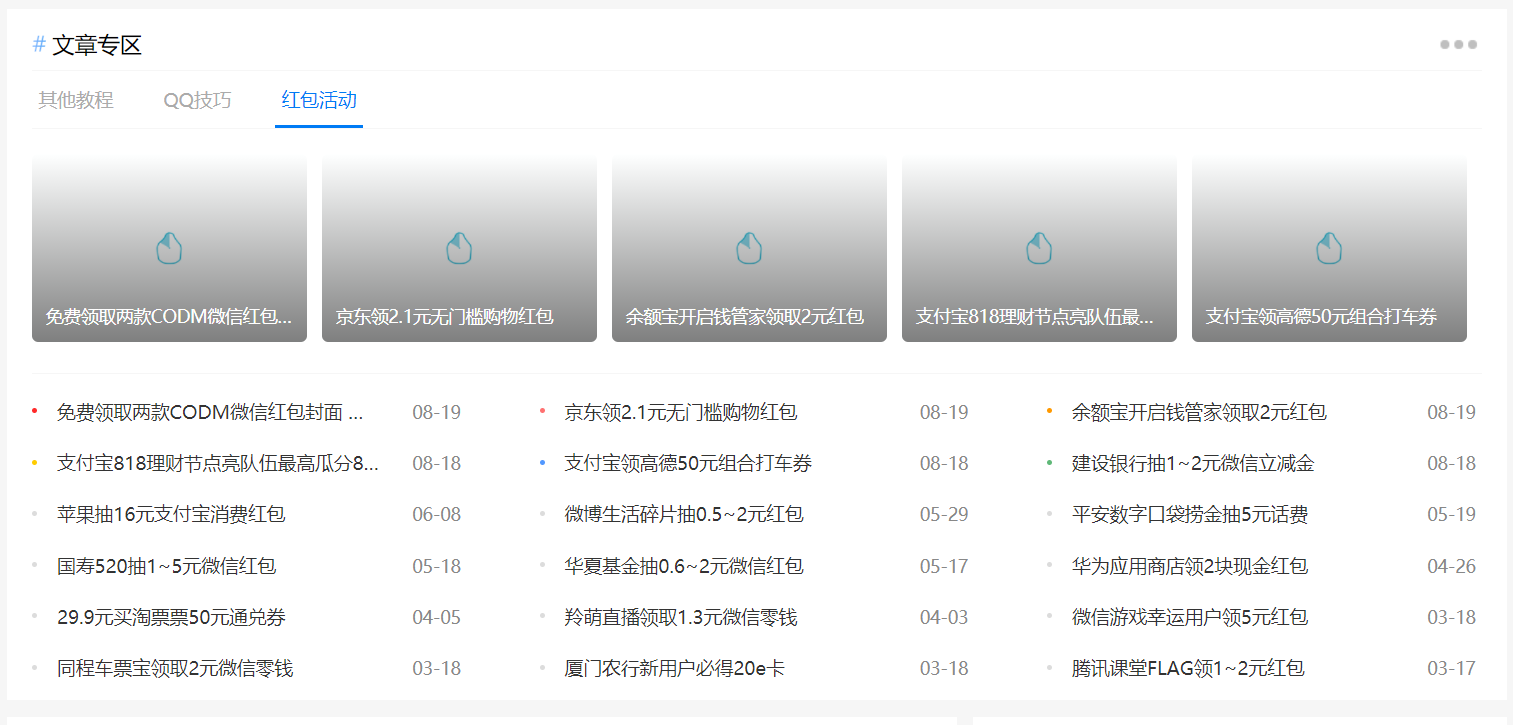Image resolution: width=1513 pixels, height=725 pixels.
Task: Open the 支付宝818理财节 thumbnail card
Action: (1039, 248)
